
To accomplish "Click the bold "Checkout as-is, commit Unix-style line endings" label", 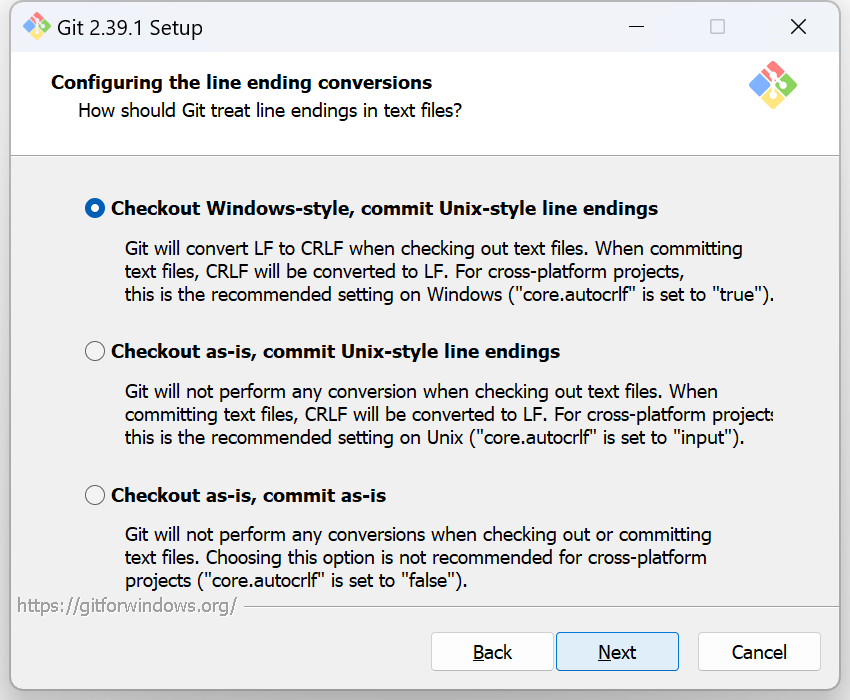I will [335, 352].
